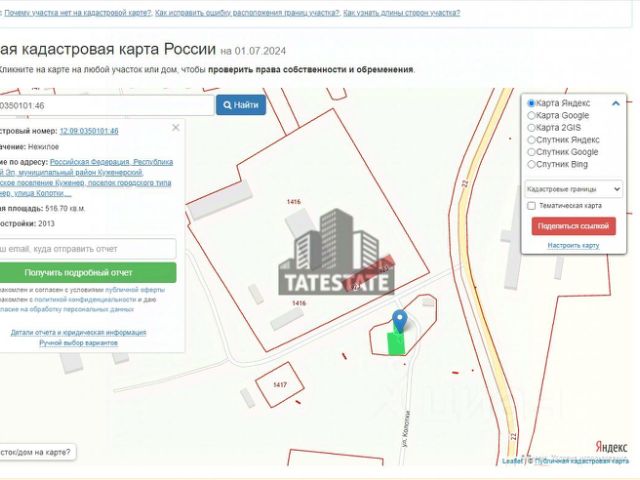
Task: Open the Кадастровые границы dropdown
Action: [573, 189]
